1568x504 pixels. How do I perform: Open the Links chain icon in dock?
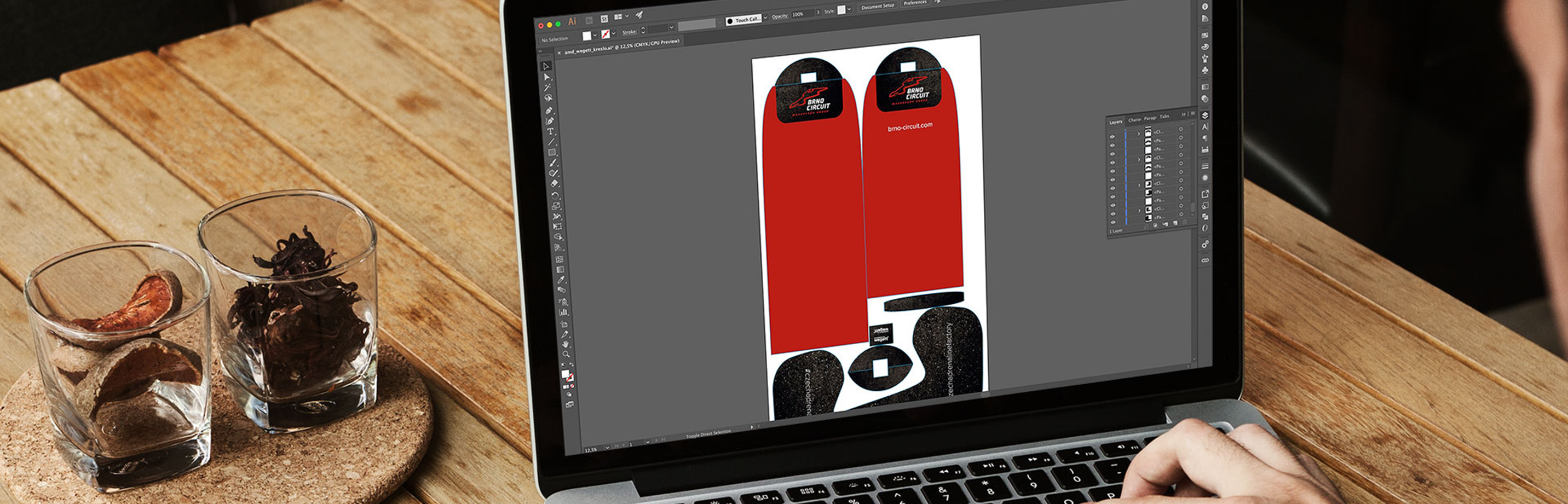(1205, 260)
